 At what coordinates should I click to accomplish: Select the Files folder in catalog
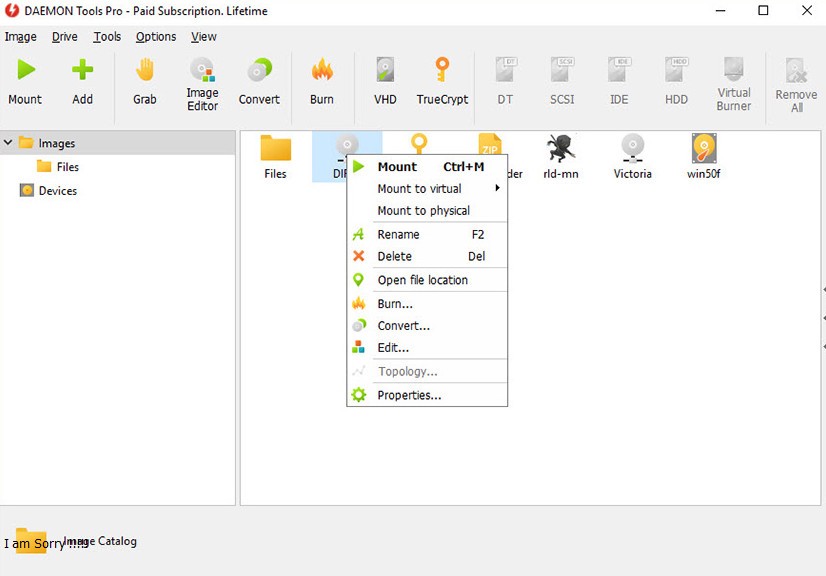276,157
